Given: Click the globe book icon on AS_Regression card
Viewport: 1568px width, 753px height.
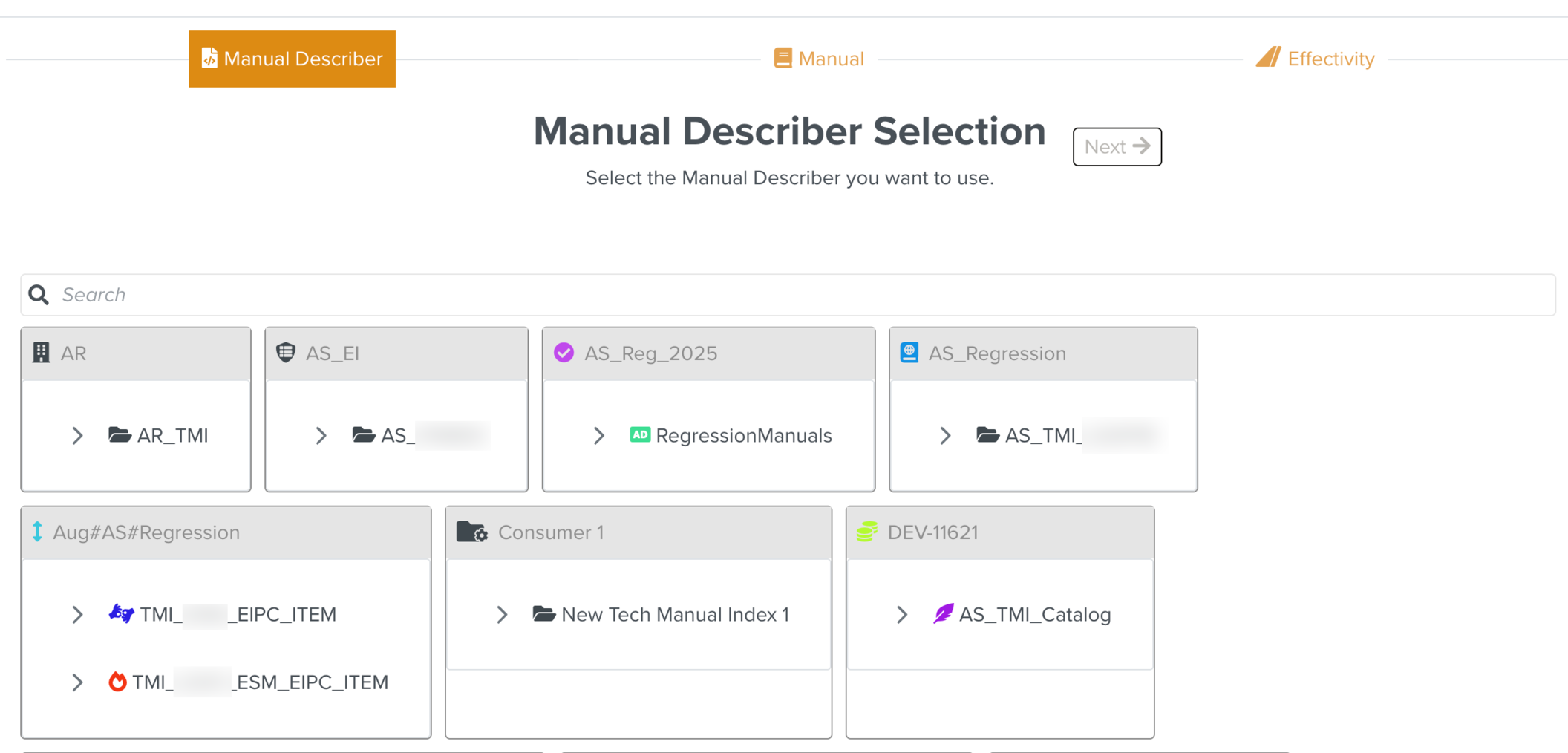Looking at the screenshot, I should 909,353.
